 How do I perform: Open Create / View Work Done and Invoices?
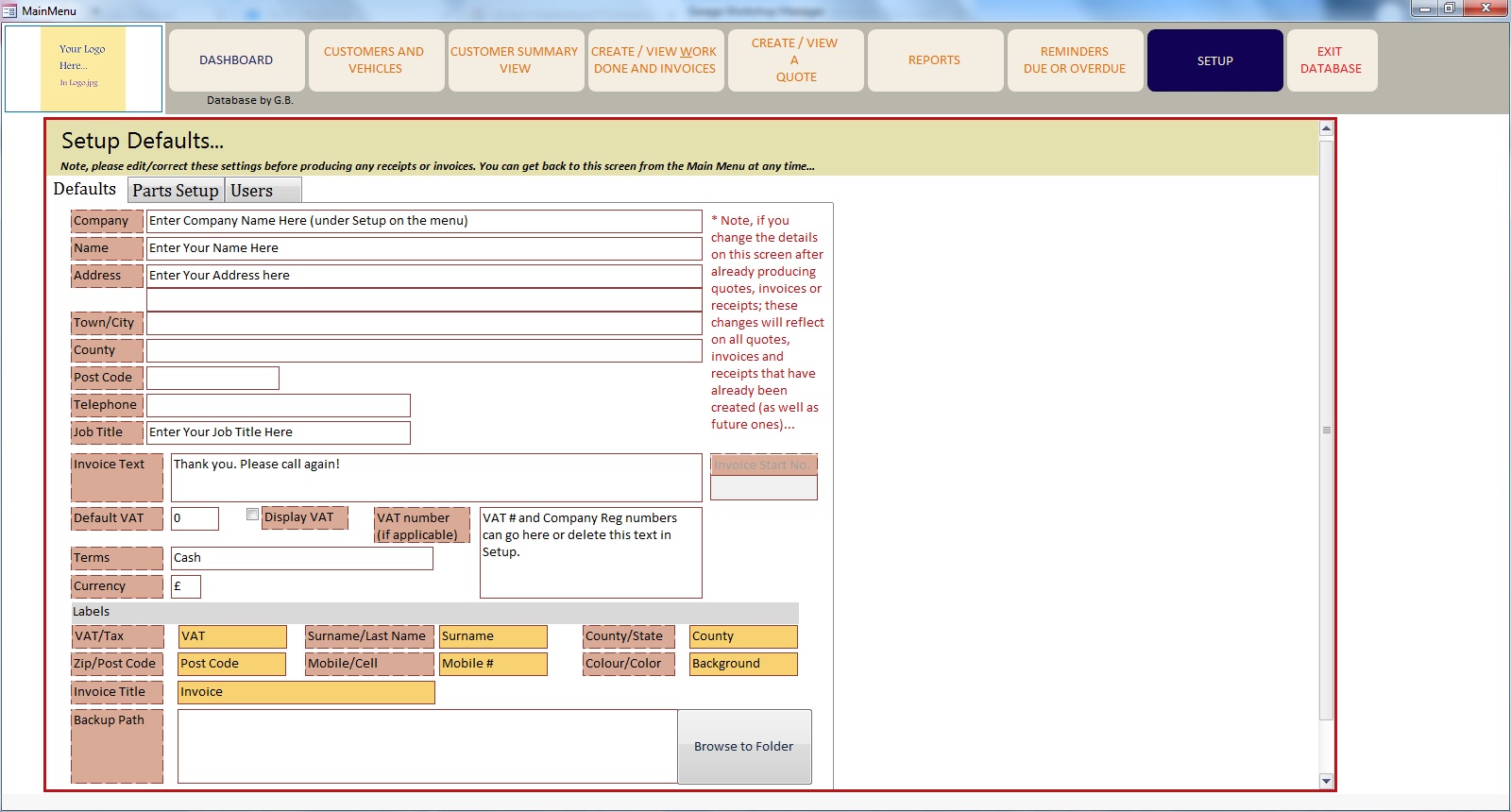tap(654, 60)
